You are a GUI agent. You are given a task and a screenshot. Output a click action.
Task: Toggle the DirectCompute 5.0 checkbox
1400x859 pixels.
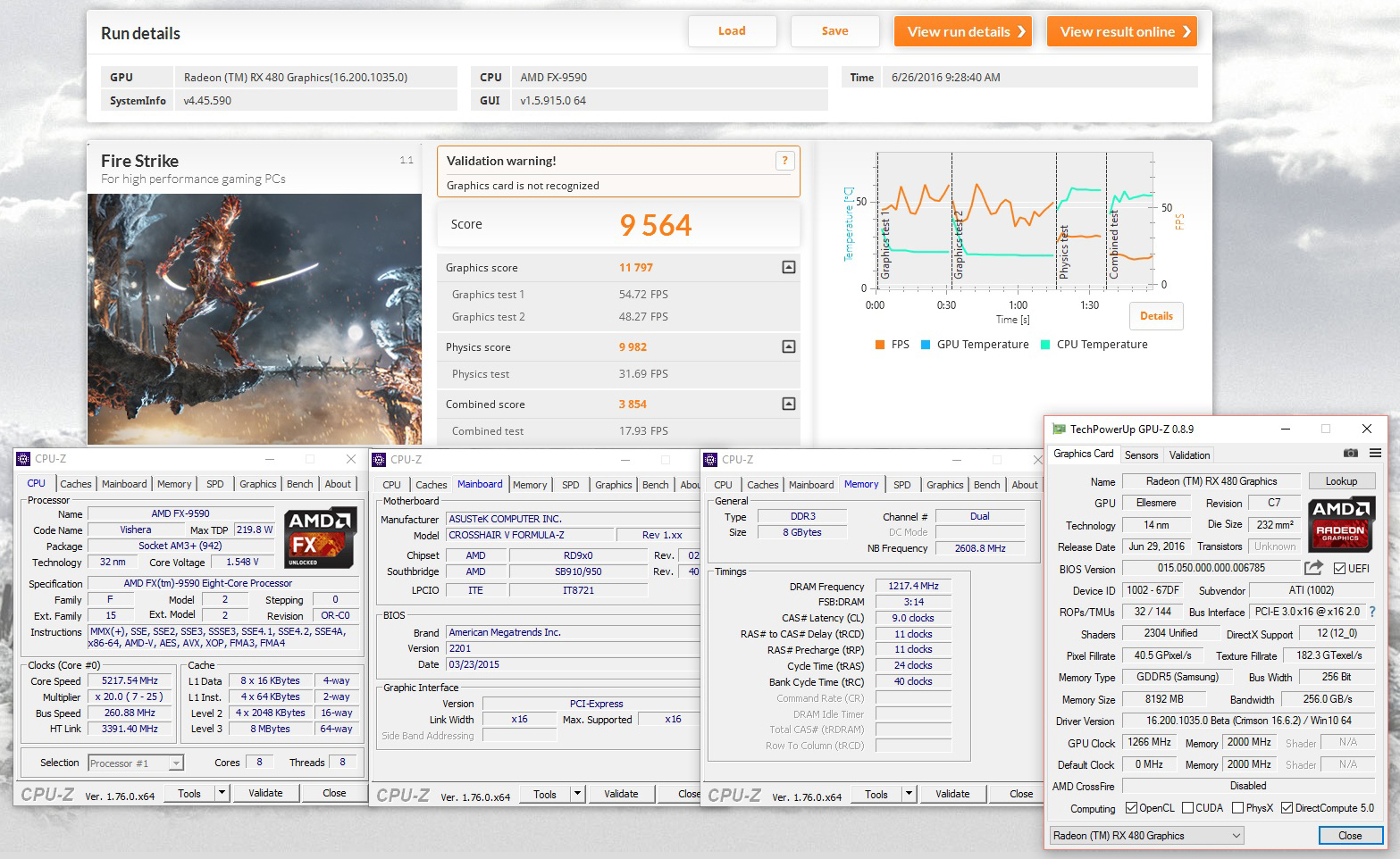tap(1287, 808)
